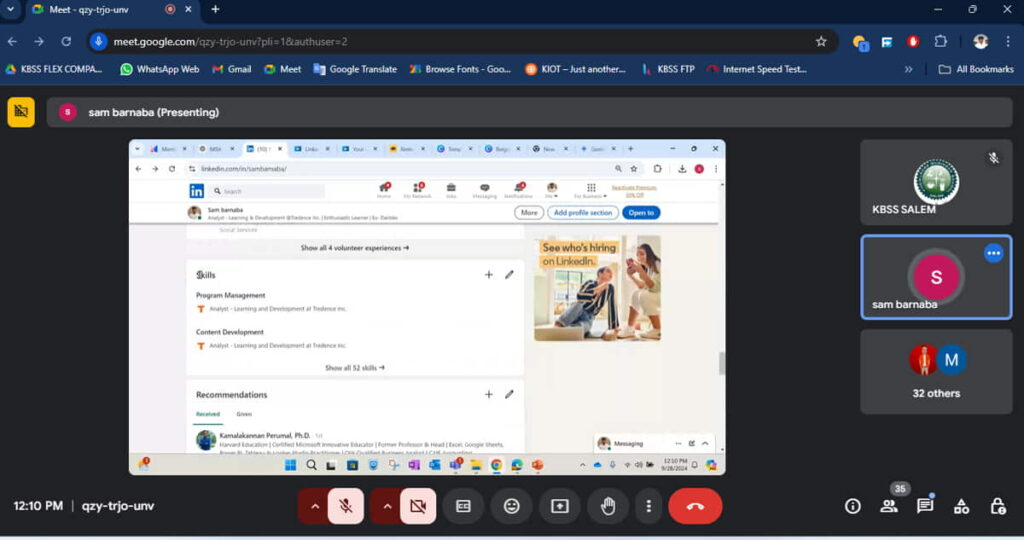Click the microphone permission icon in address bar
The height and width of the screenshot is (540, 1024).
(x=99, y=41)
